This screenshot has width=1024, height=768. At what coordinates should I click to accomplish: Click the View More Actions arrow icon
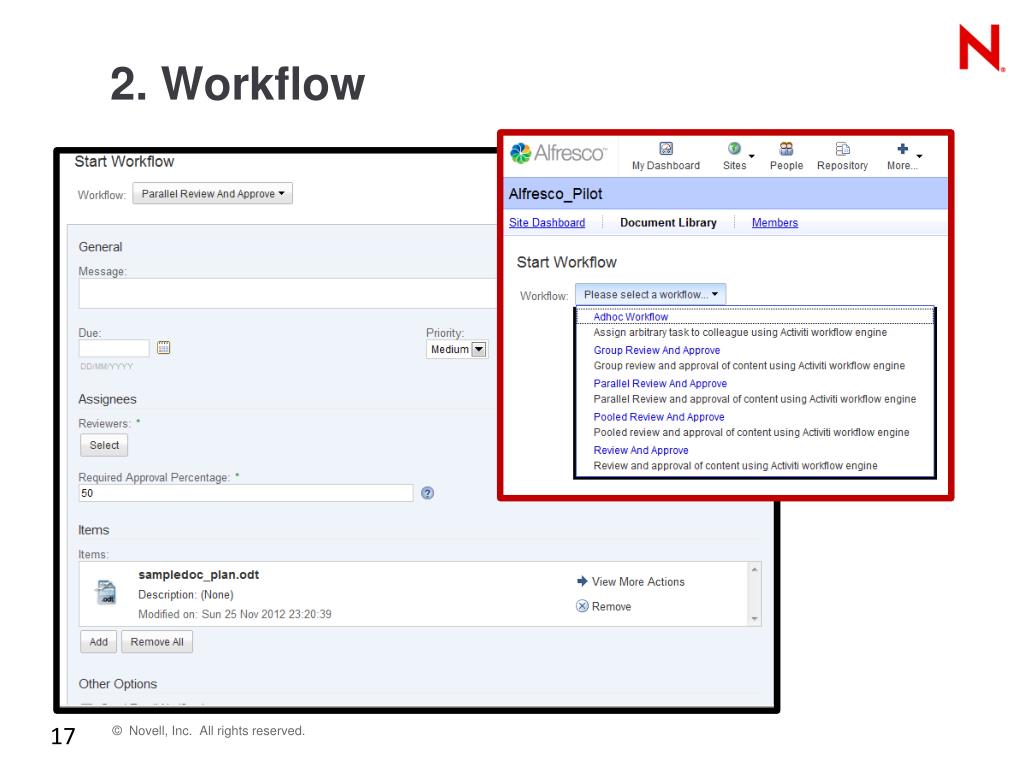coord(582,581)
